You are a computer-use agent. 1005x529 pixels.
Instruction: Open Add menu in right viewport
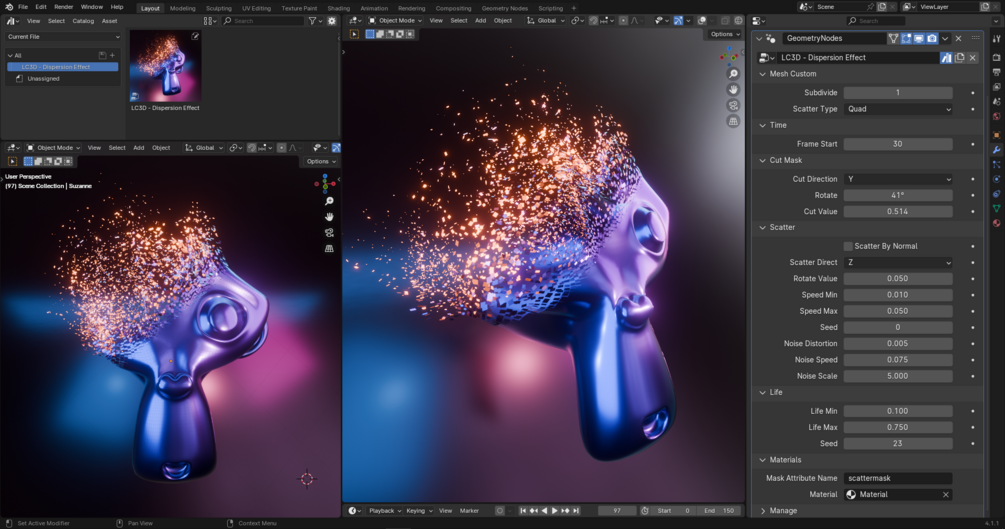coord(480,21)
